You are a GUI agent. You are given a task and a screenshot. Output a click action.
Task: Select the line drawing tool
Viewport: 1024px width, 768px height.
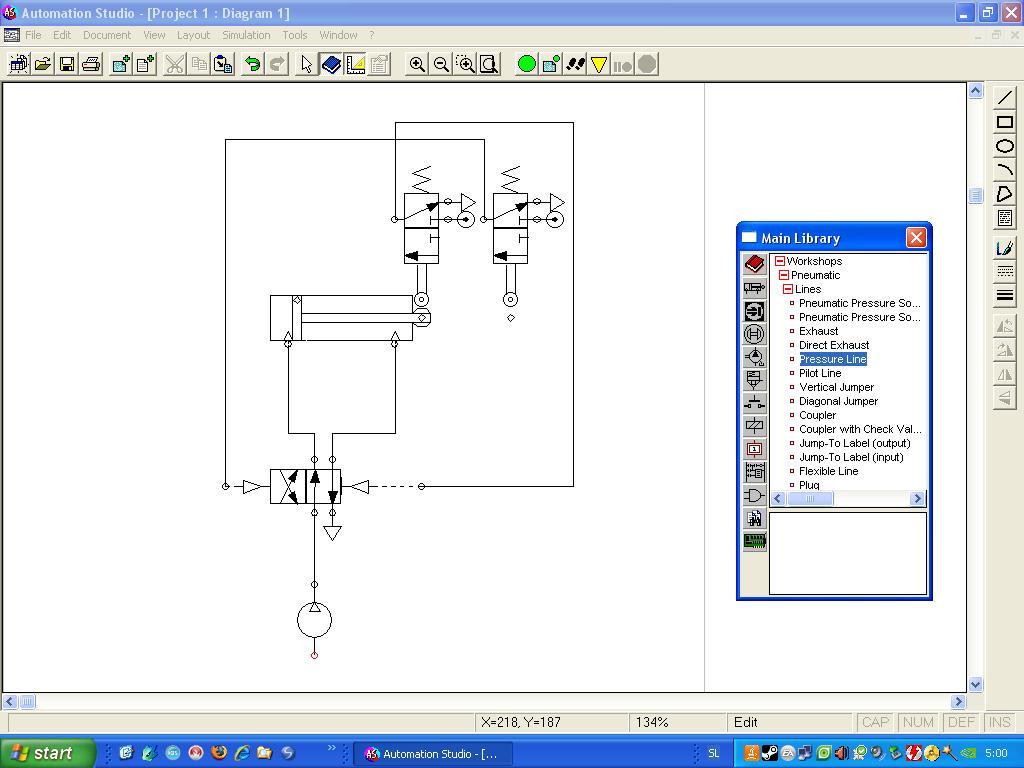pyautogui.click(x=1004, y=98)
